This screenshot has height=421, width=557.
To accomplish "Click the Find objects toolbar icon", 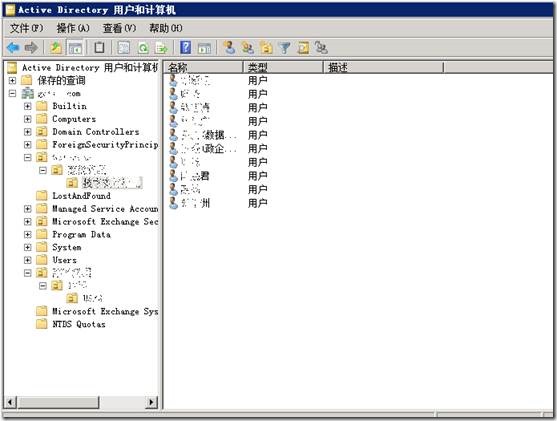I will [303, 48].
